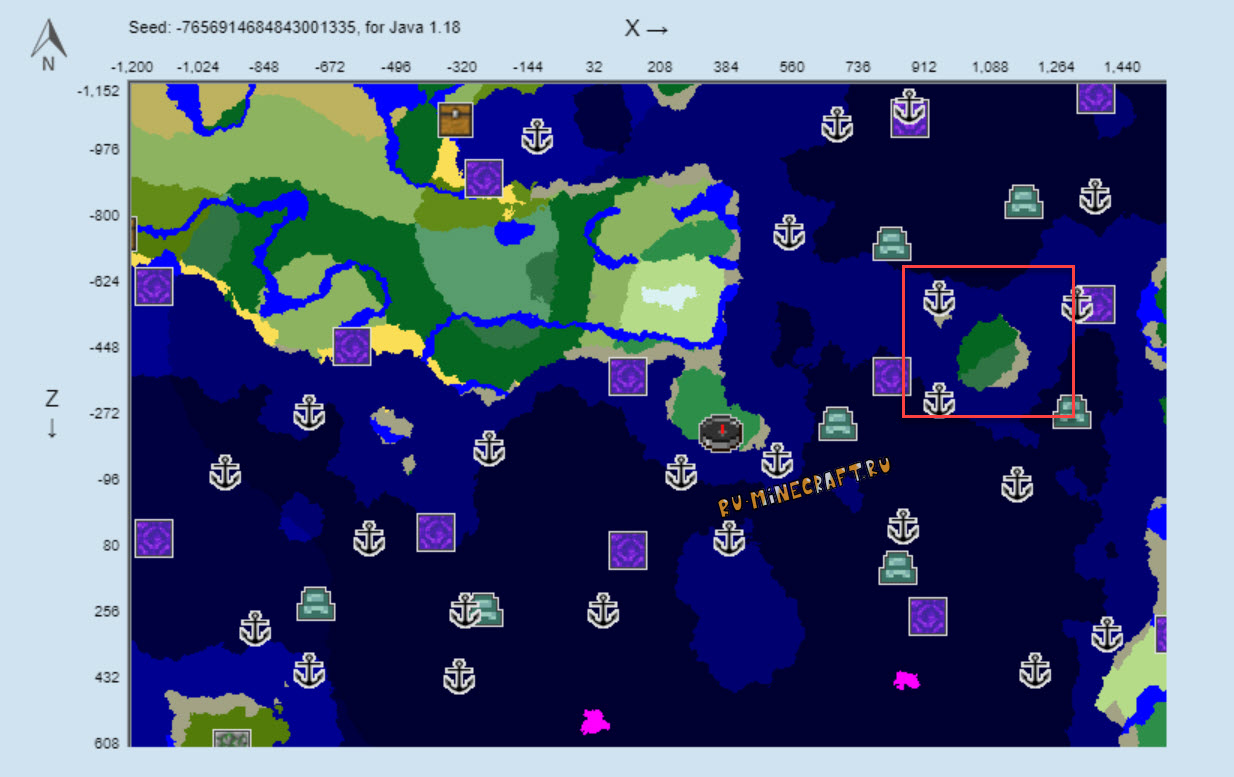Click shipwreck anchor near X -568, Z 55
The width and height of the screenshot is (1234, 777).
[x=369, y=538]
